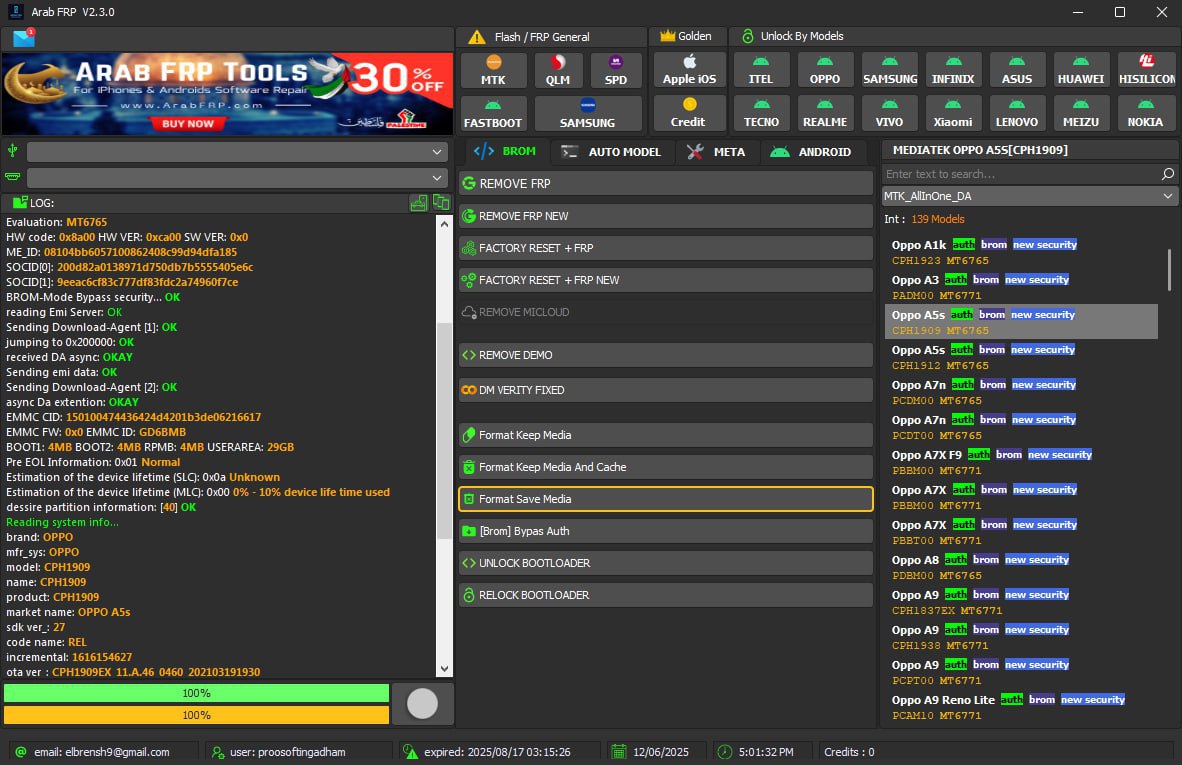This screenshot has width=1182, height=765.
Task: Click the search magnifier icon
Action: pos(1167,174)
